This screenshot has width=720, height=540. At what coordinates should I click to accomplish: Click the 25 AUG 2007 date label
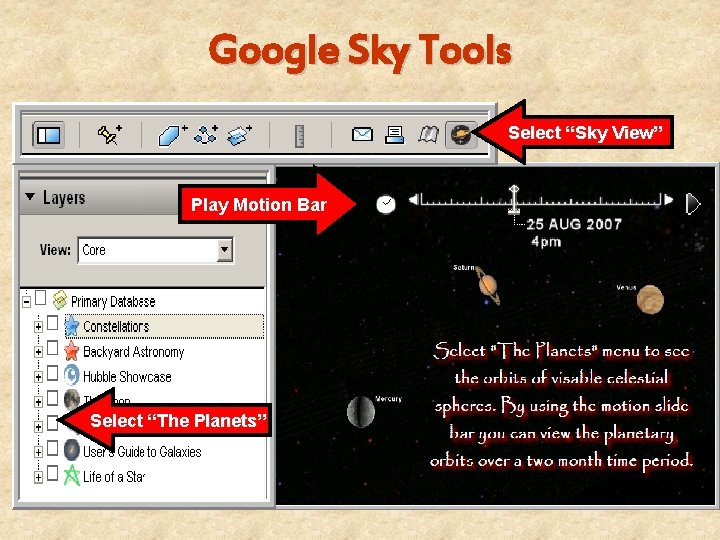[574, 224]
